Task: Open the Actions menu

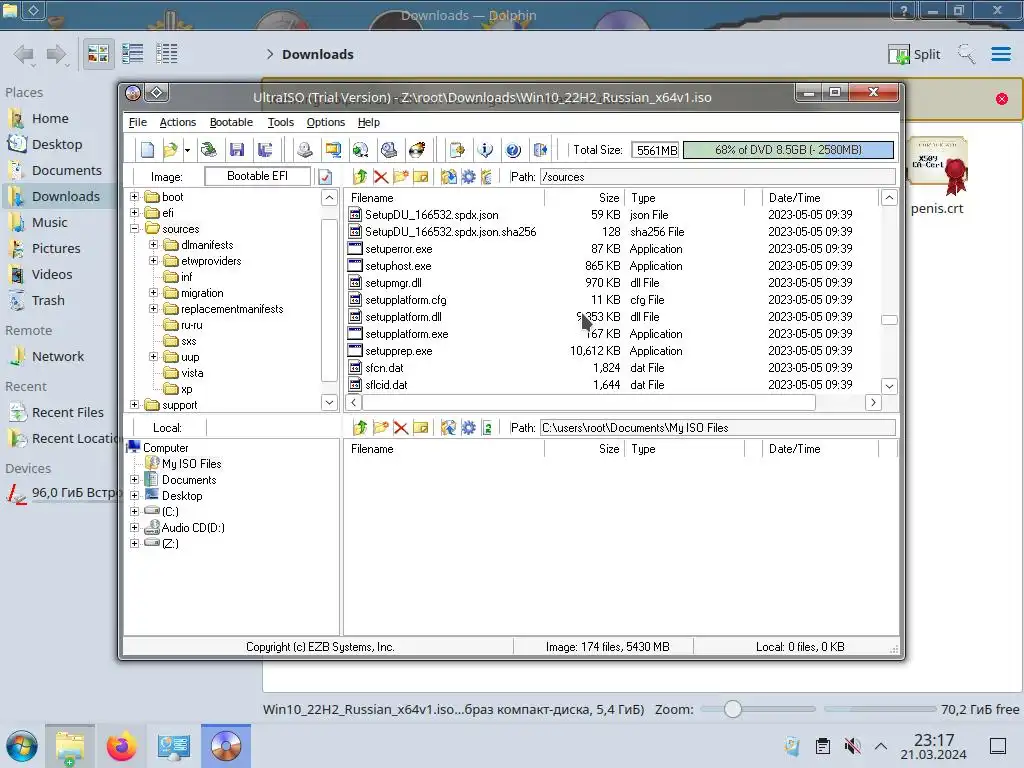Action: point(178,122)
